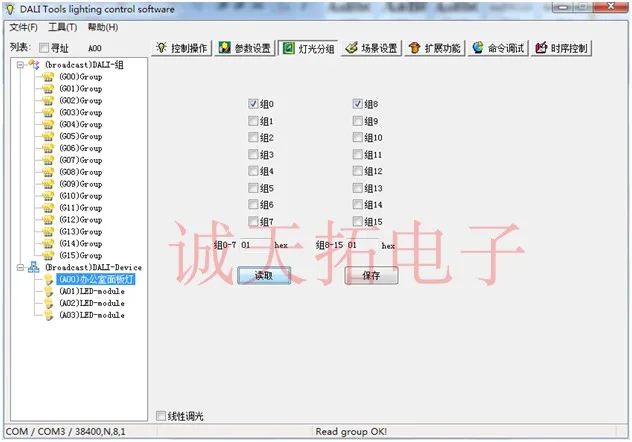Viewport: 632px width, 442px height.
Task: Collapse the (Broadcast)DALI-Device tree node
Action: click(20, 267)
